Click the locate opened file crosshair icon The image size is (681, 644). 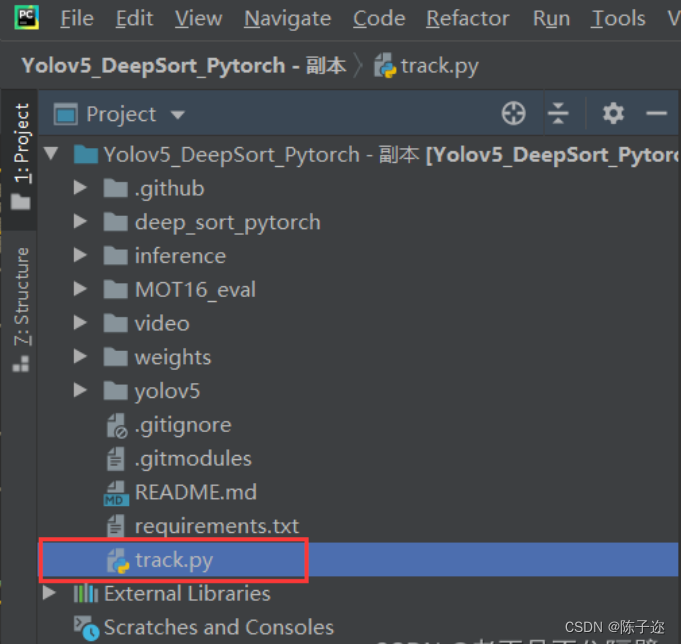(x=513, y=114)
